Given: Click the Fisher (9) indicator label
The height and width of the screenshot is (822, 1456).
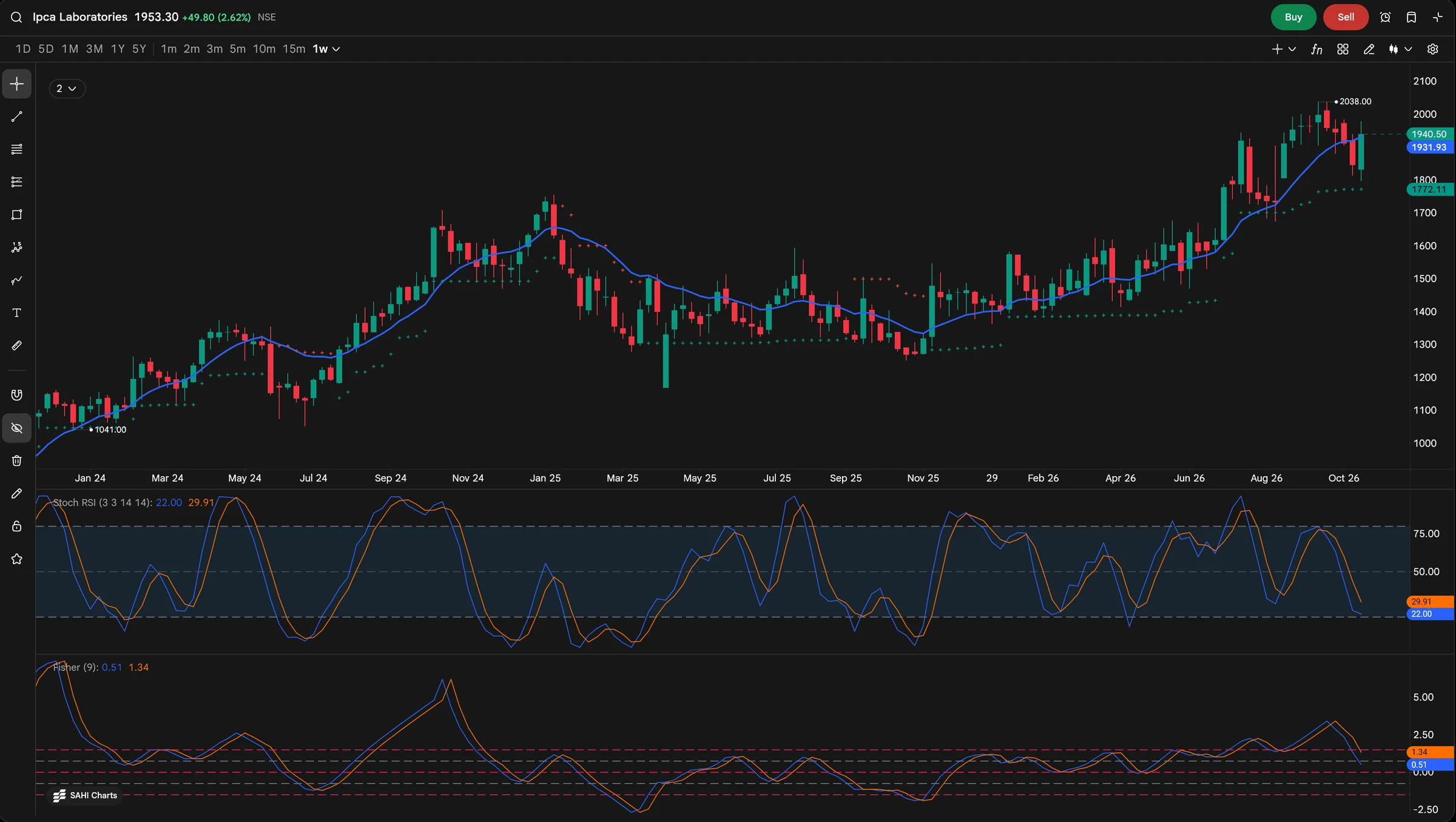Looking at the screenshot, I should (x=76, y=667).
